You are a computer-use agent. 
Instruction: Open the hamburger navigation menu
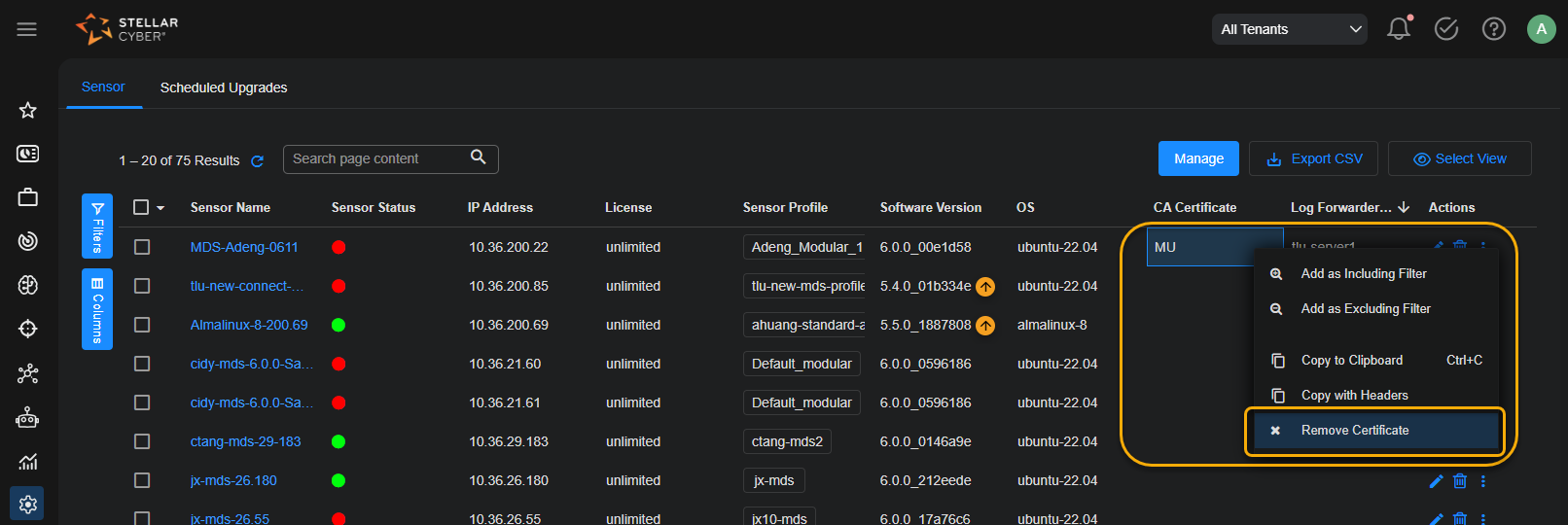coord(27,29)
